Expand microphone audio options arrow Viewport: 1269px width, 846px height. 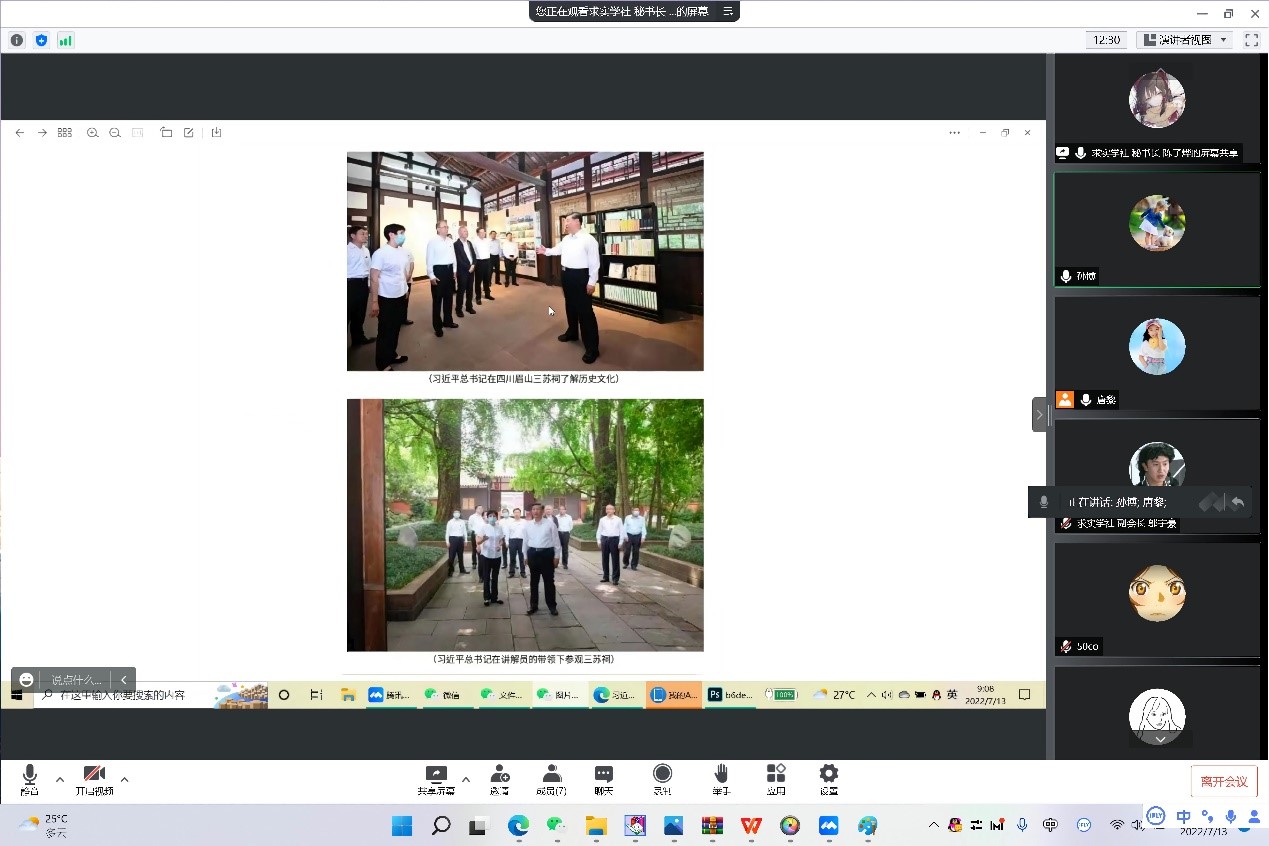[60, 779]
